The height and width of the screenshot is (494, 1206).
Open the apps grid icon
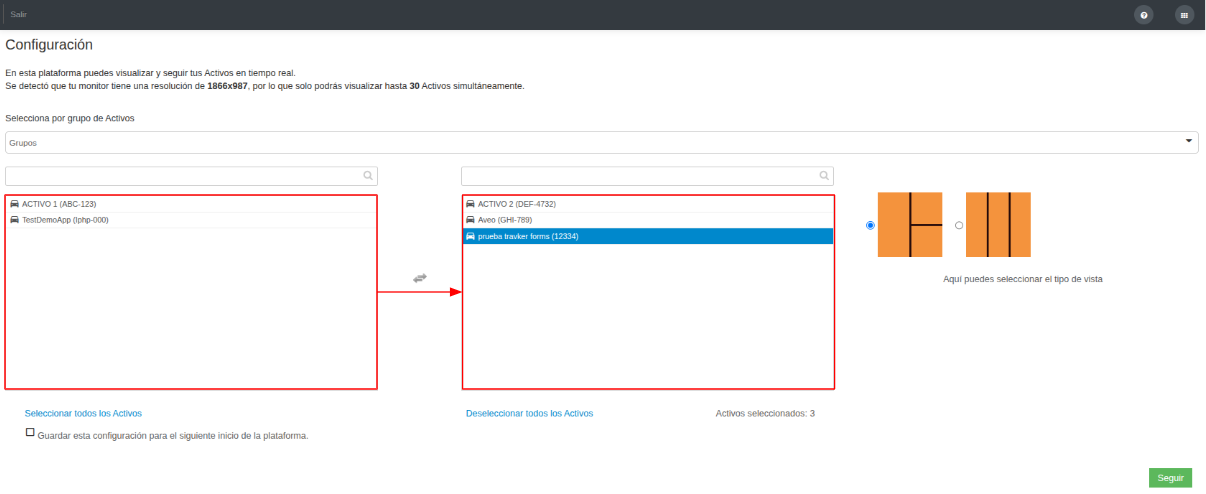click(1184, 15)
